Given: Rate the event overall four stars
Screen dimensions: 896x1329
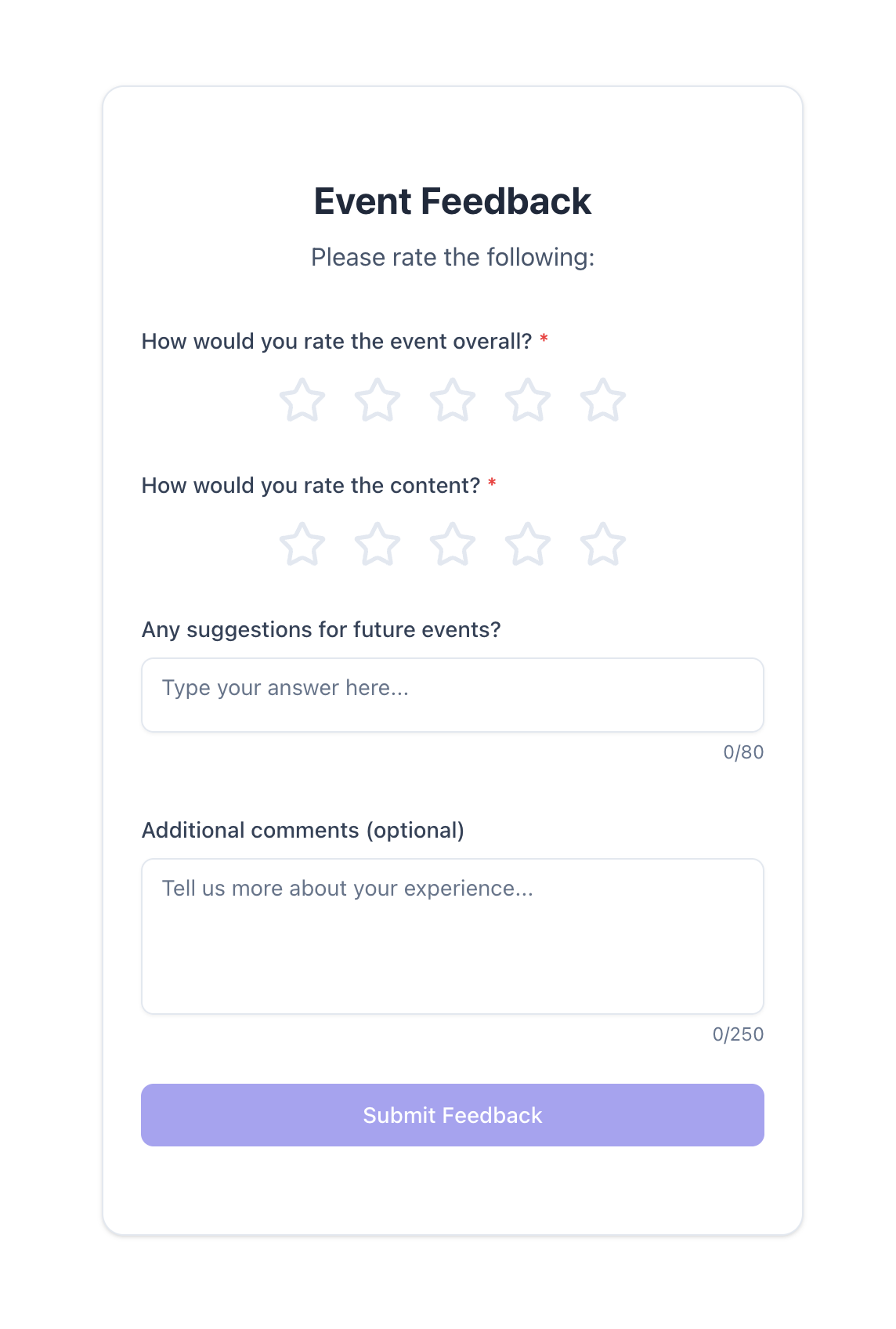Looking at the screenshot, I should click(x=528, y=400).
